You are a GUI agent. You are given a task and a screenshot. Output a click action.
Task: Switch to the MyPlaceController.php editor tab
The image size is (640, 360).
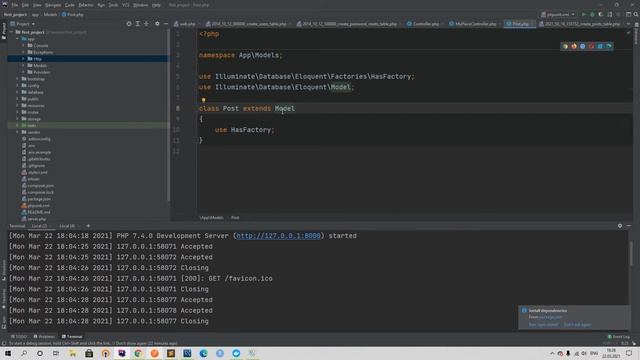point(473,24)
